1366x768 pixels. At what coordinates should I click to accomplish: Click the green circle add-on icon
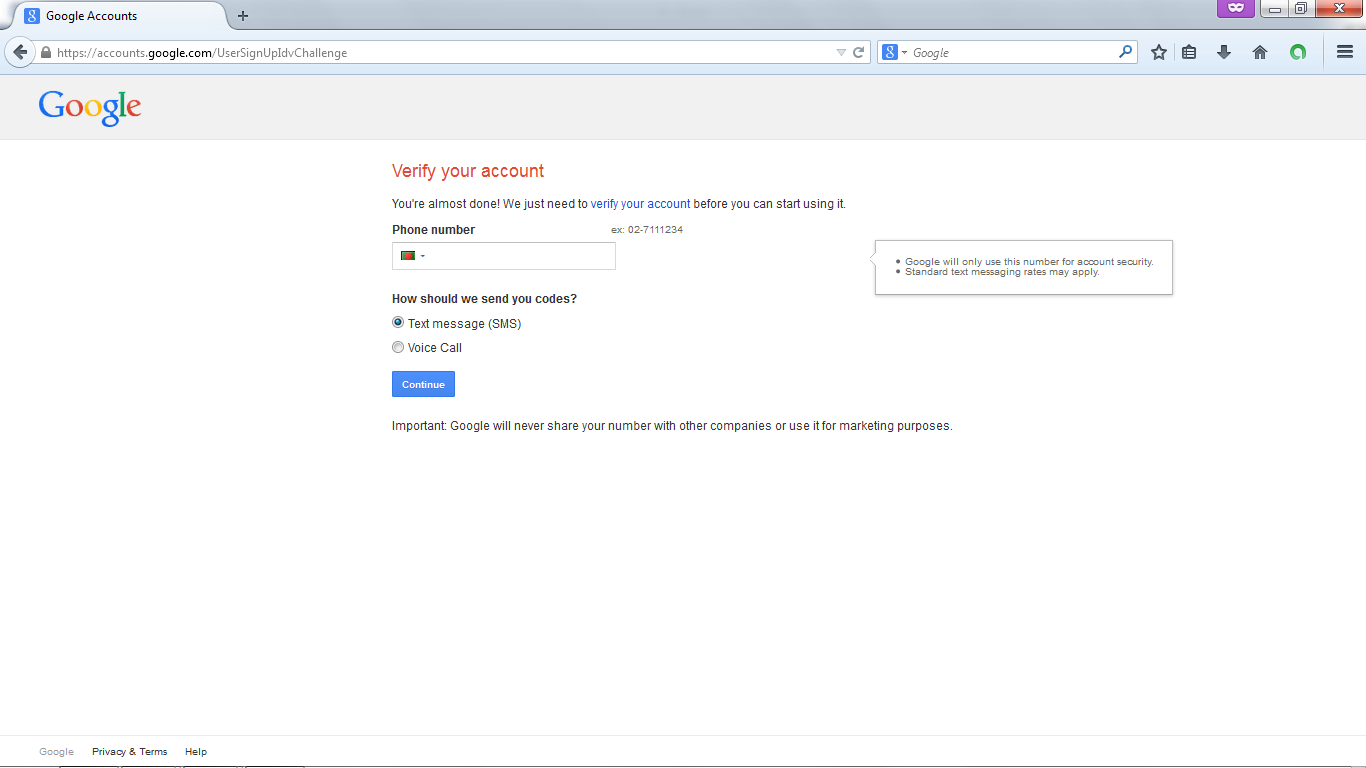[x=1298, y=52]
